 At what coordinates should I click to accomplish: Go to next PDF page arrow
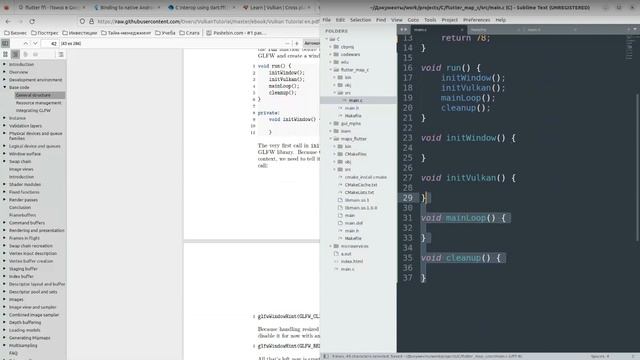36,43
